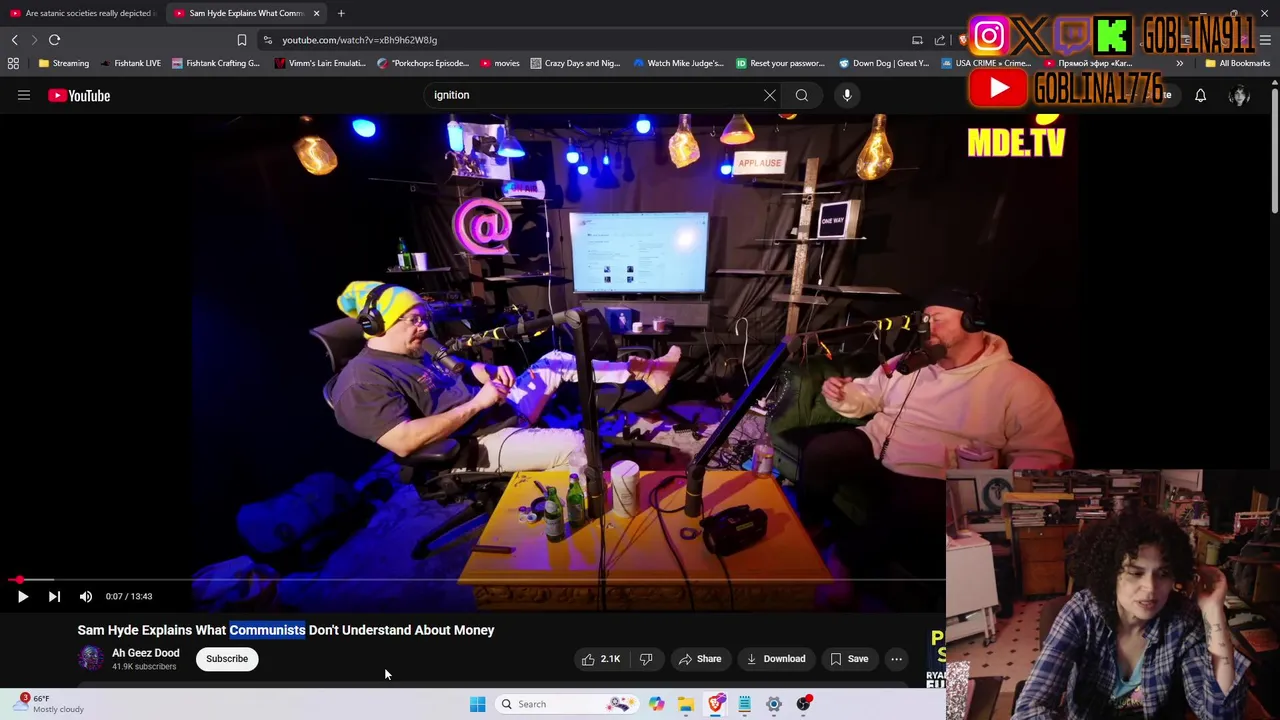Open USA CRIME bookmark
The image size is (1280, 720).
click(986, 63)
